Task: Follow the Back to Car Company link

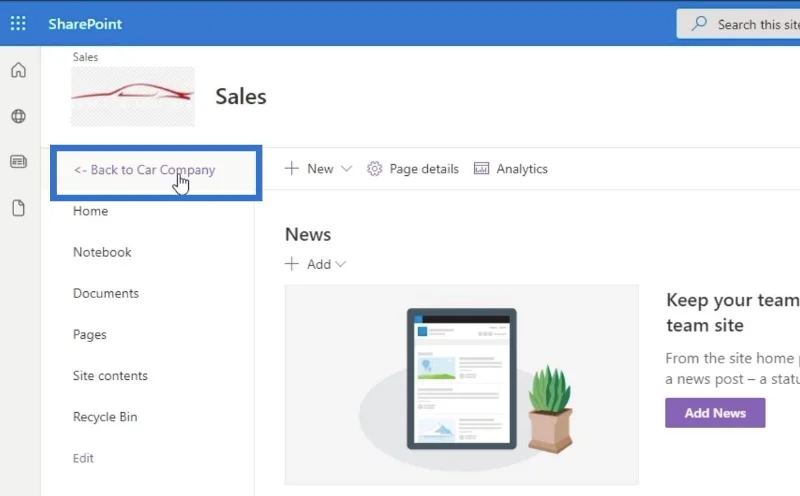Action: (144, 170)
